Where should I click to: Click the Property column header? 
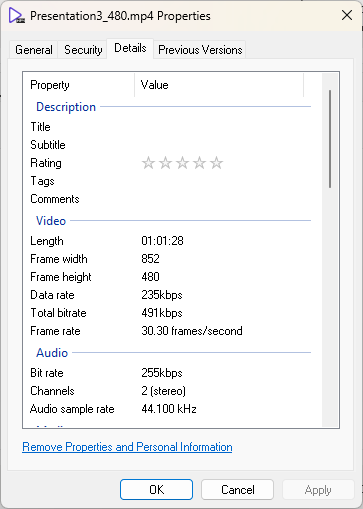[79, 85]
